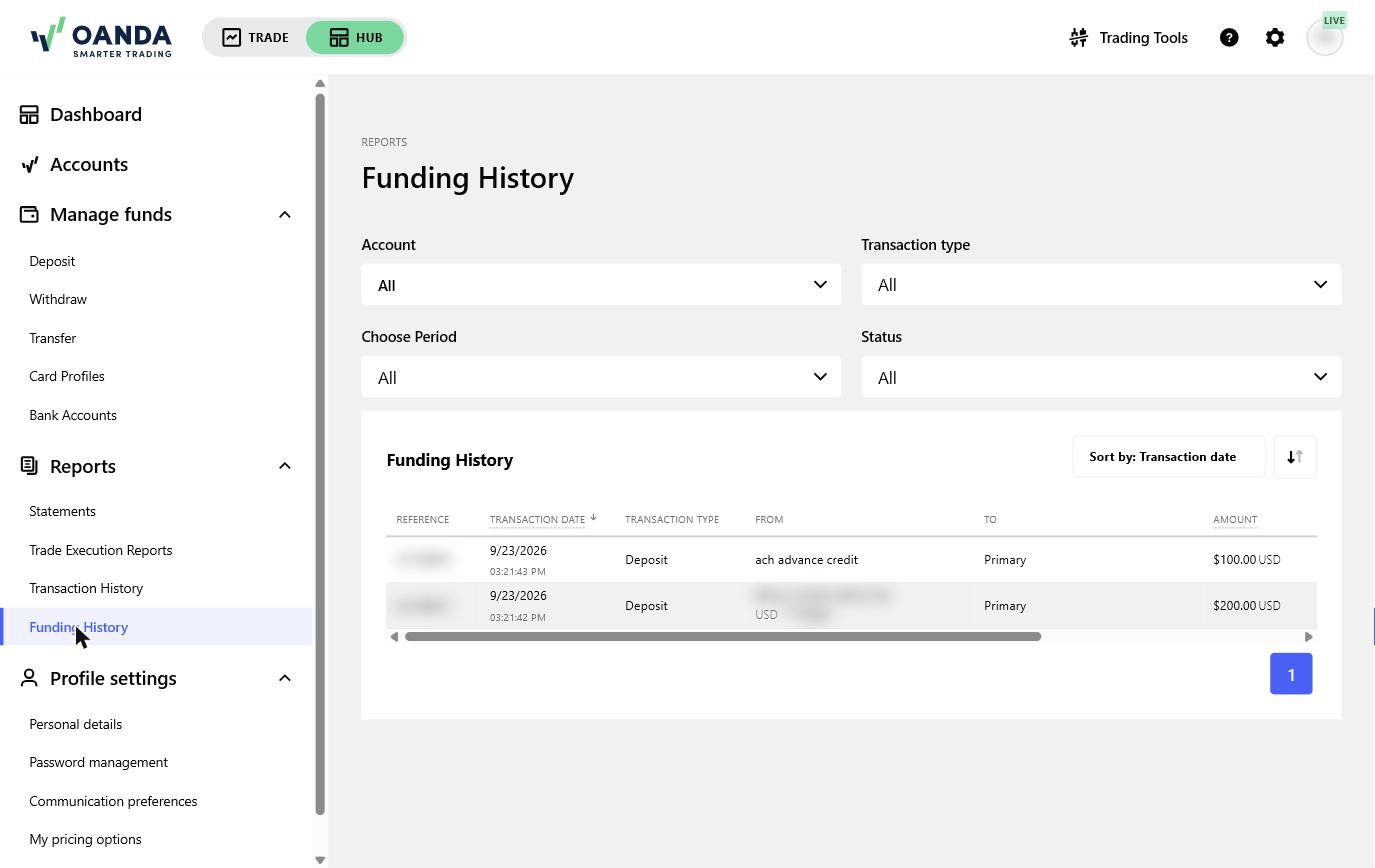1375x868 pixels.
Task: Open the Choose Period dropdown
Action: click(601, 377)
